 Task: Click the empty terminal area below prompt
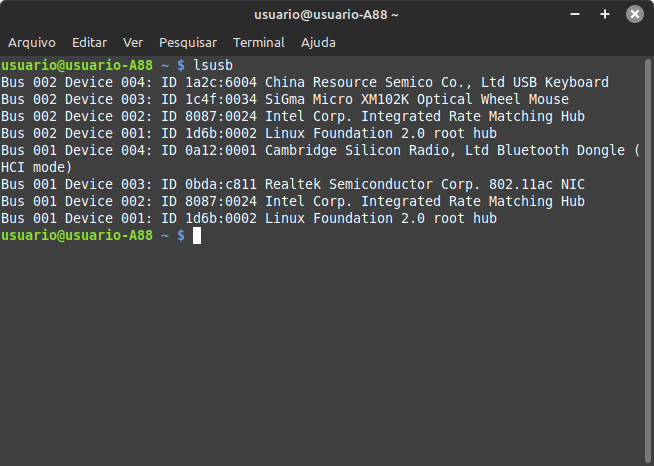(x=321, y=355)
